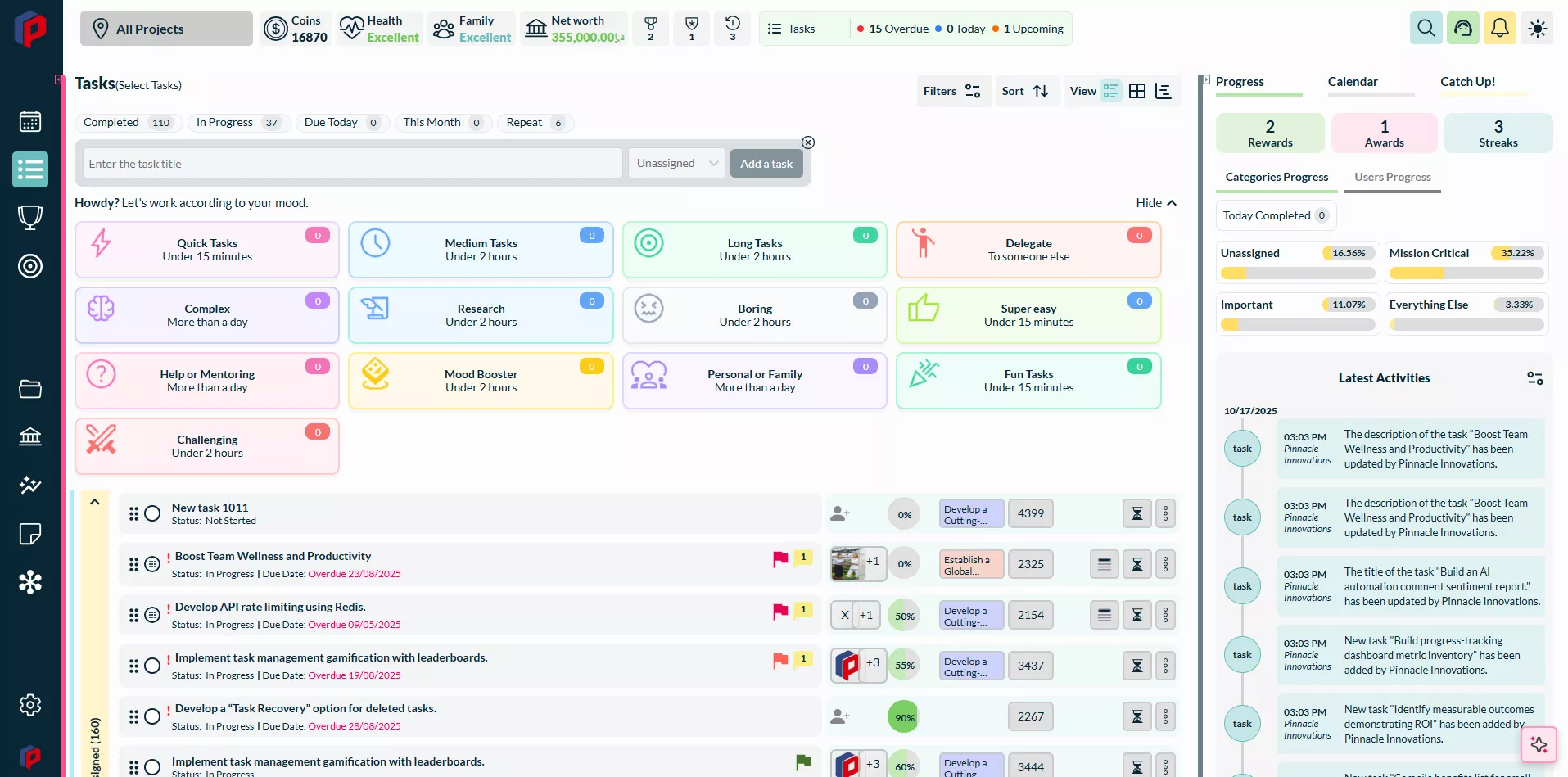Toggle the Repeat 6 filter chip

coord(536,123)
